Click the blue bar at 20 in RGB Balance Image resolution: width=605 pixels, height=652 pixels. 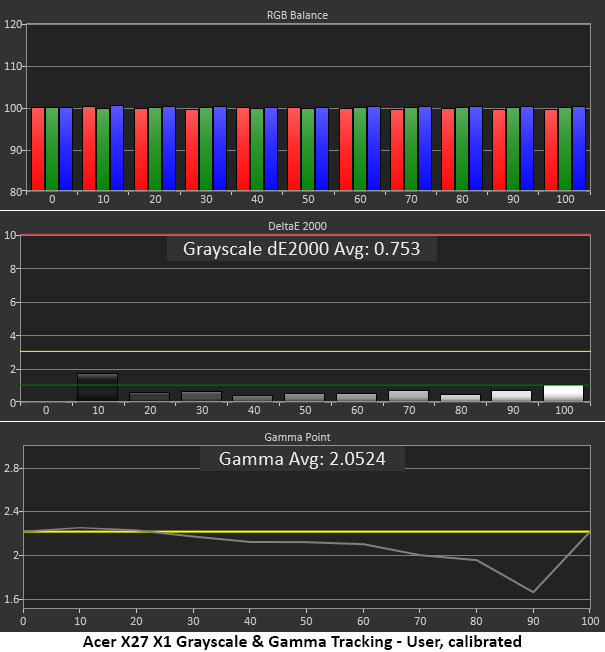click(x=169, y=148)
